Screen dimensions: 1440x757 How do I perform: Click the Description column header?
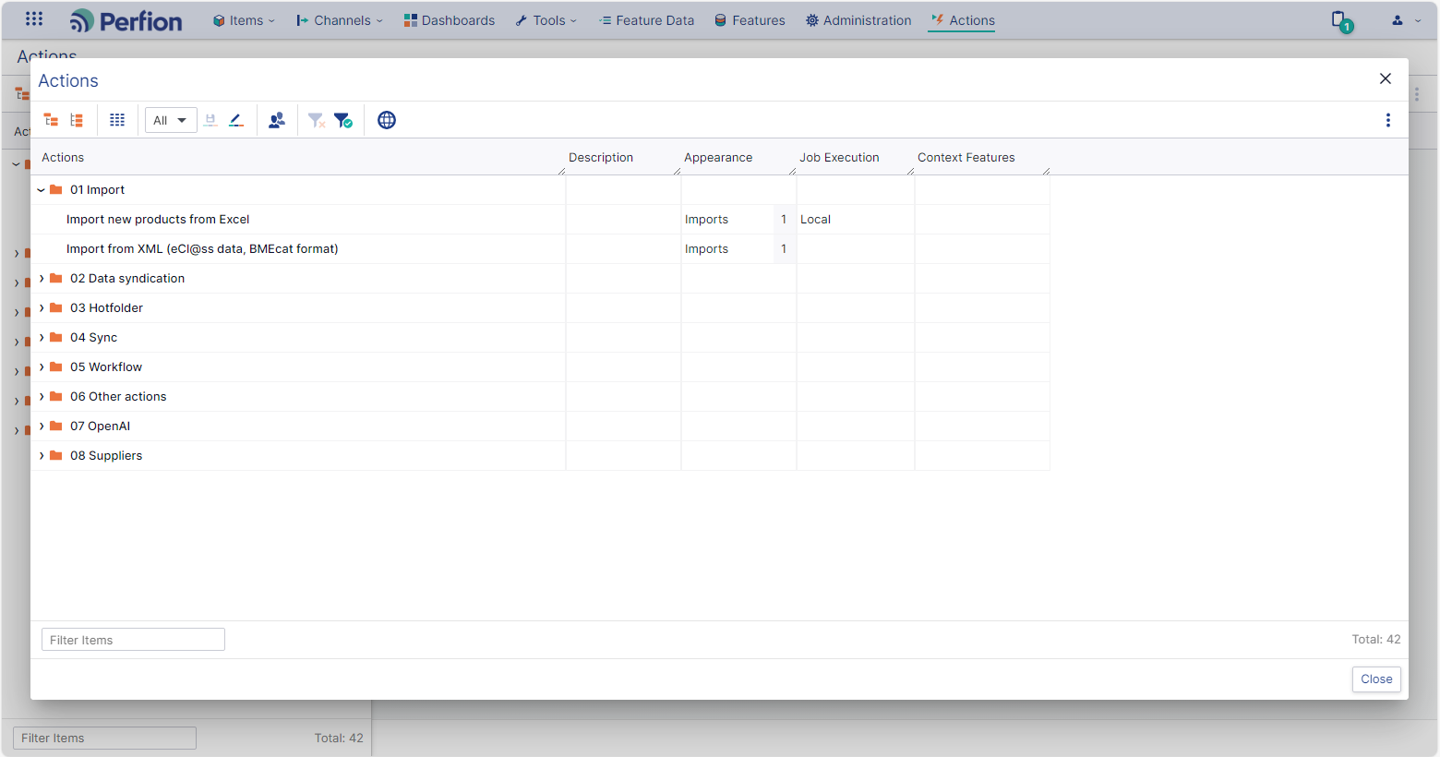(x=623, y=157)
